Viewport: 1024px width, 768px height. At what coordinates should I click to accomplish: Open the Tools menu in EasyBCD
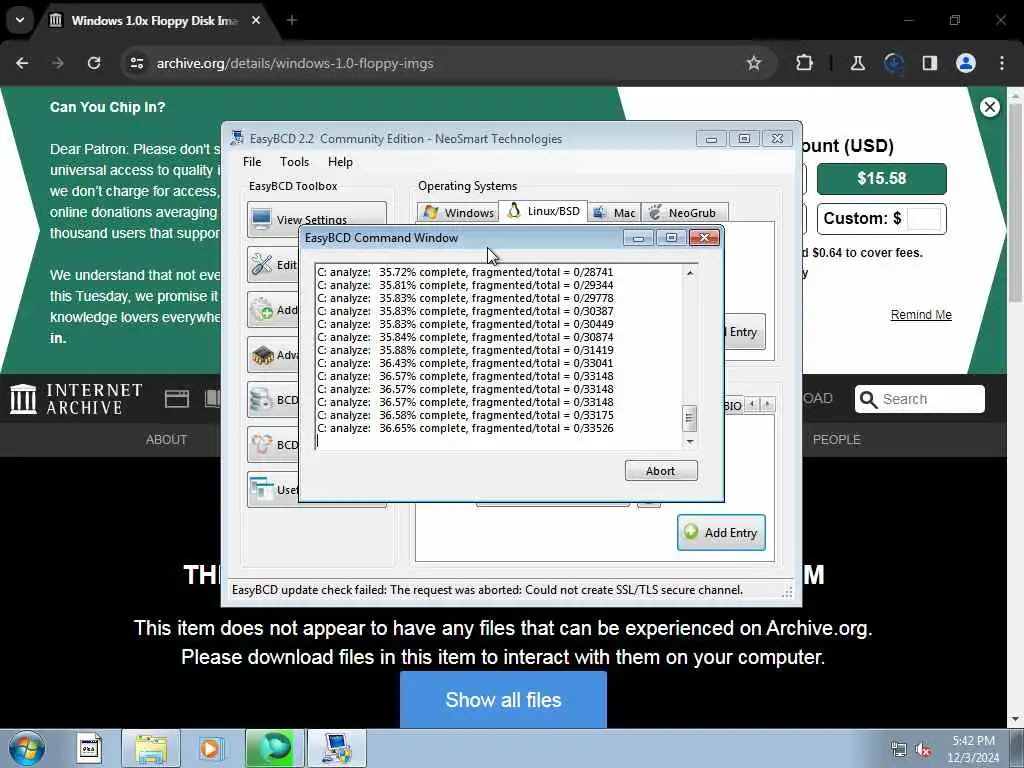[294, 162]
